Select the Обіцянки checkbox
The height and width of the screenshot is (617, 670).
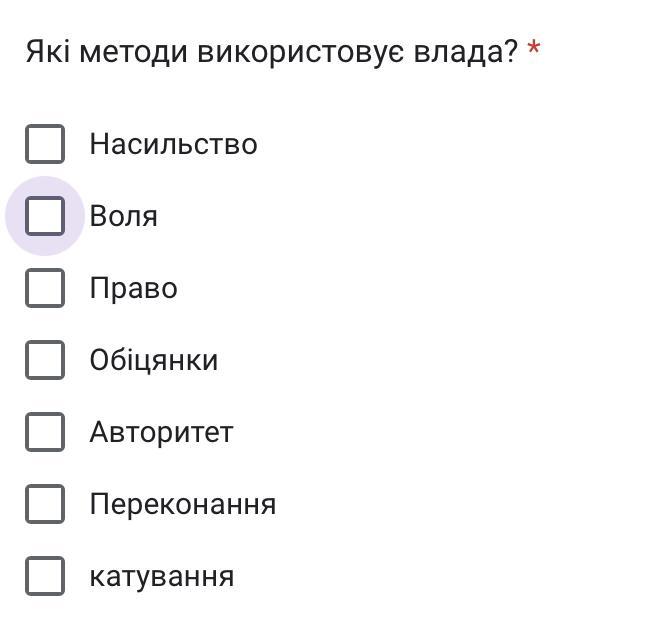pyautogui.click(x=45, y=360)
